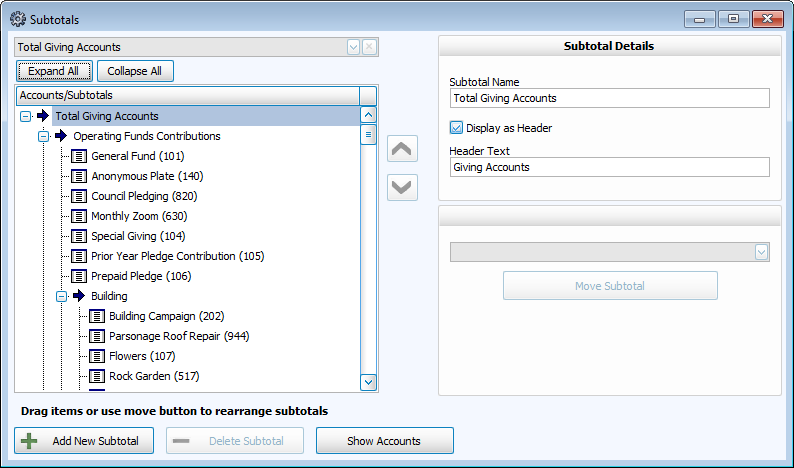The image size is (794, 468).
Task: Click into the Header Text field
Action: point(610,167)
